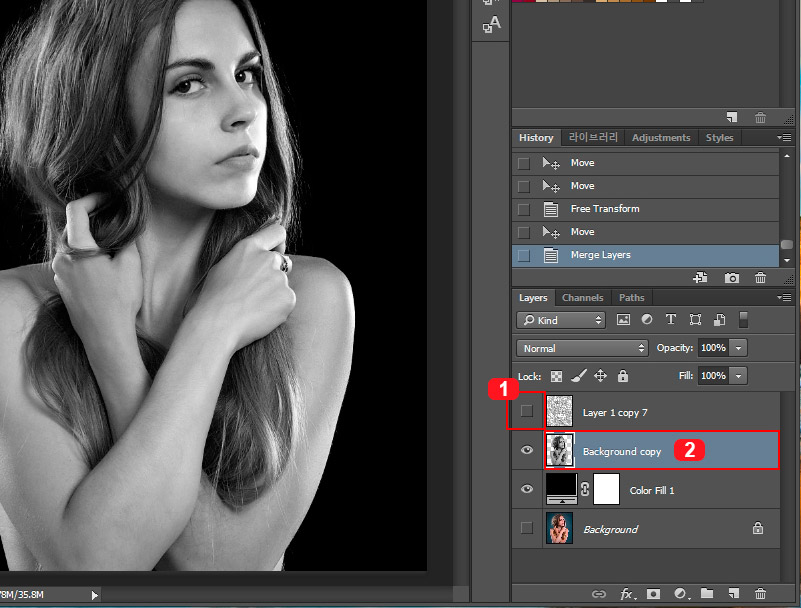The width and height of the screenshot is (801, 608).
Task: Open the Kind filter dropdown
Action: [561, 320]
